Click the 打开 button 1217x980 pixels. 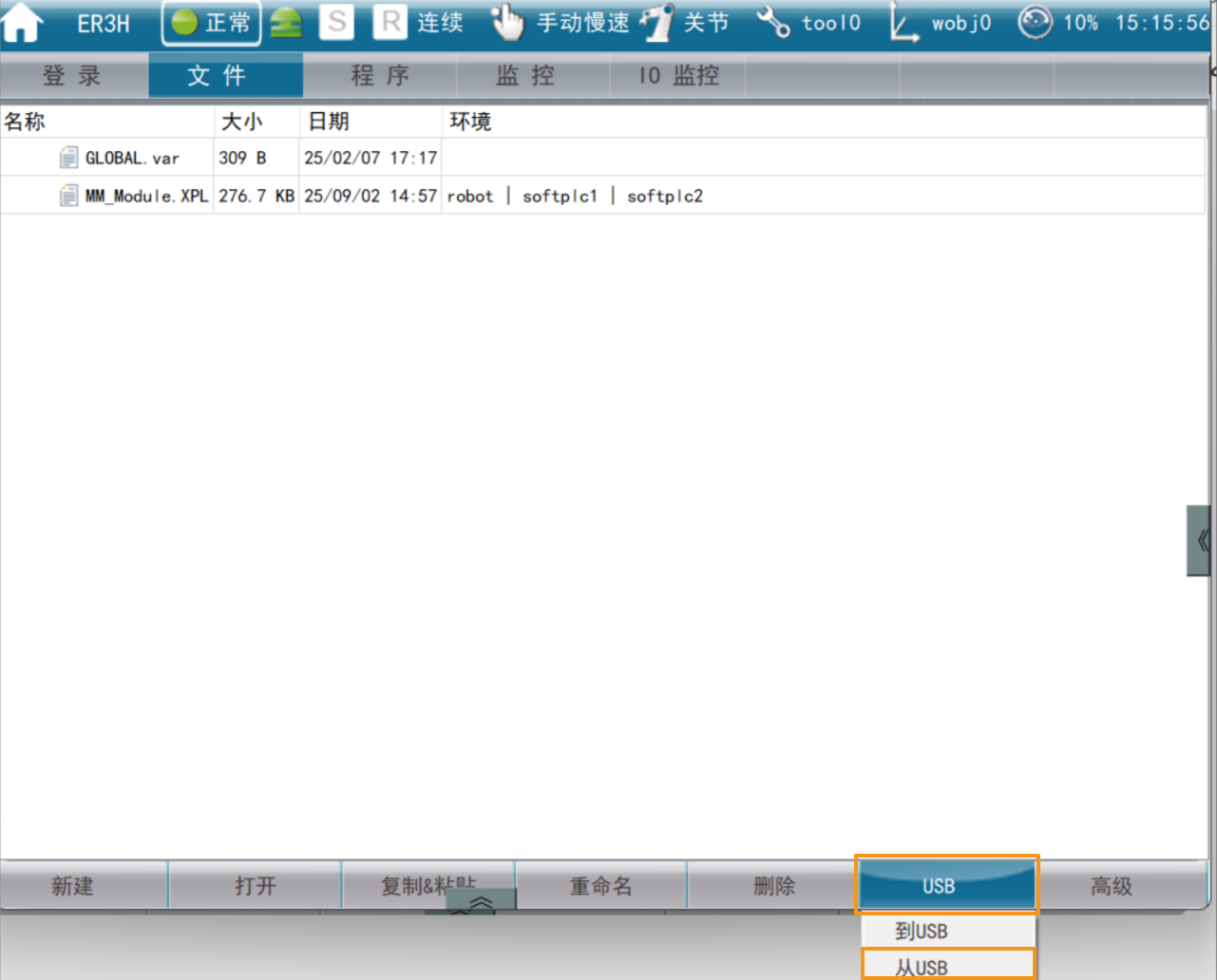[x=255, y=886]
